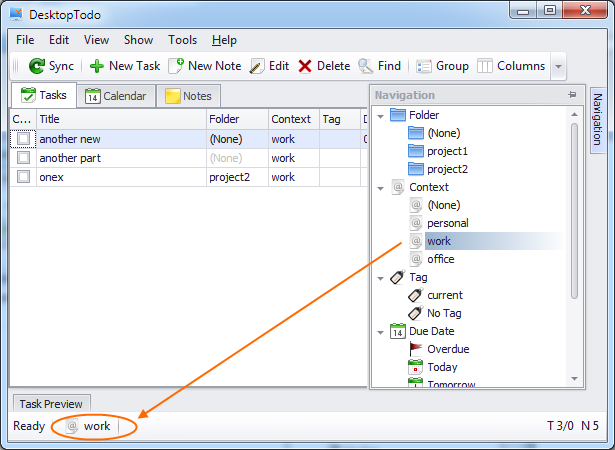Click the tag icon beside No Tag
The height and width of the screenshot is (450, 615).
pyautogui.click(x=416, y=313)
